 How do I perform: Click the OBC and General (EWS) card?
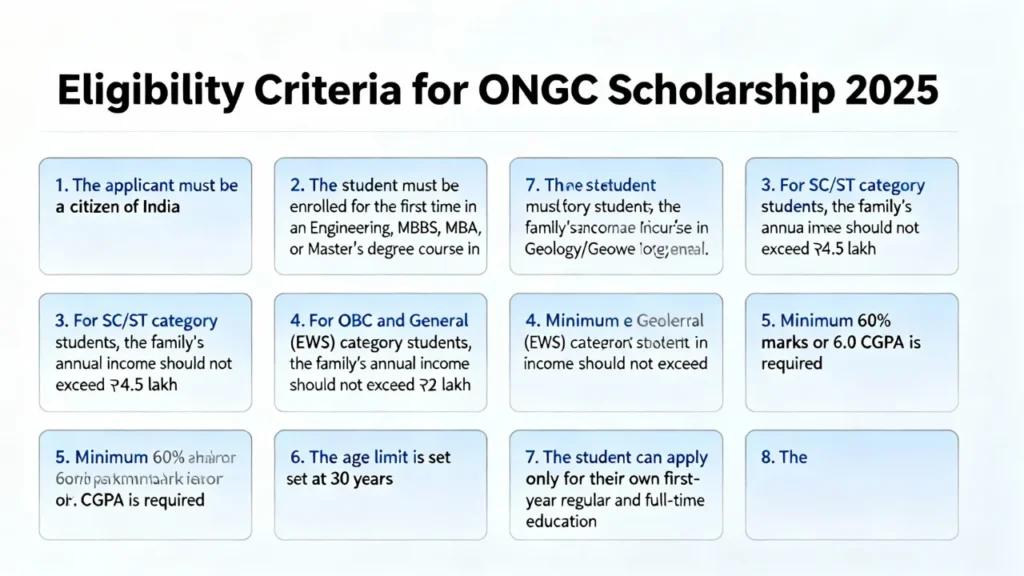pyautogui.click(x=379, y=351)
